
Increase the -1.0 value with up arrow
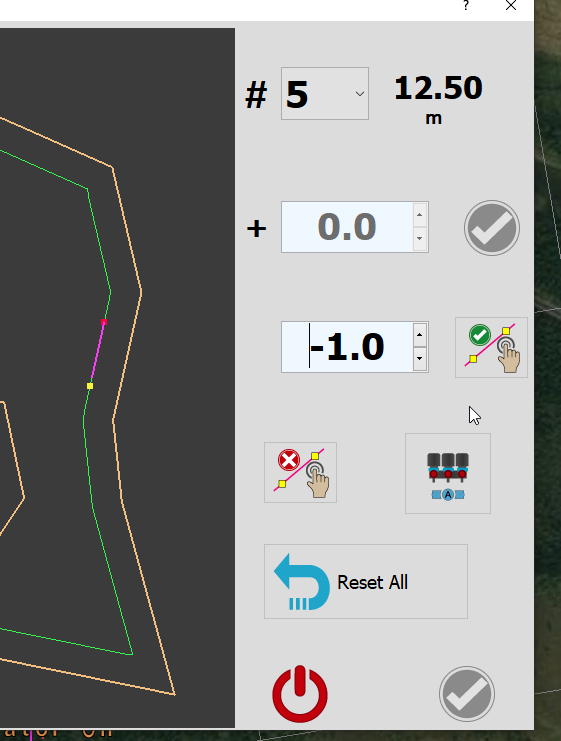coord(419,335)
